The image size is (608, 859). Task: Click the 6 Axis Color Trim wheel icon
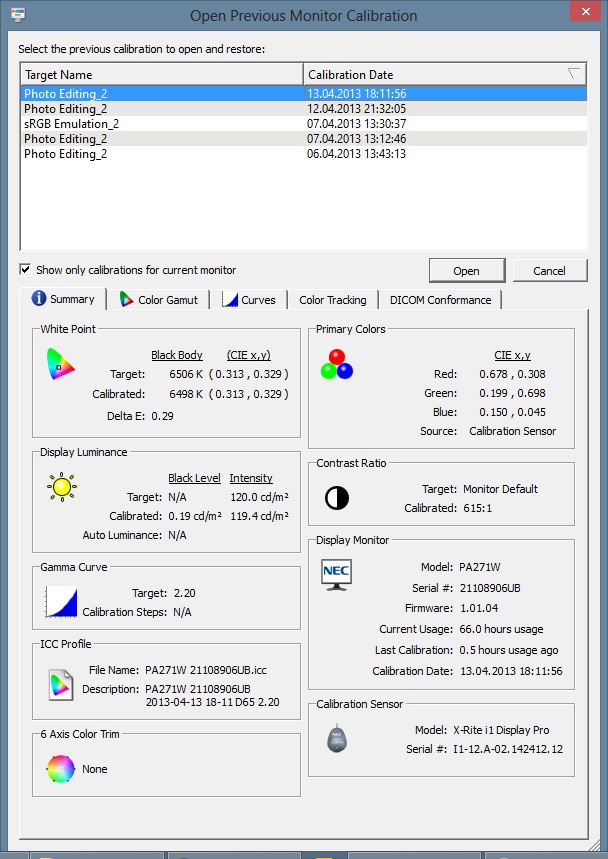pos(61,769)
